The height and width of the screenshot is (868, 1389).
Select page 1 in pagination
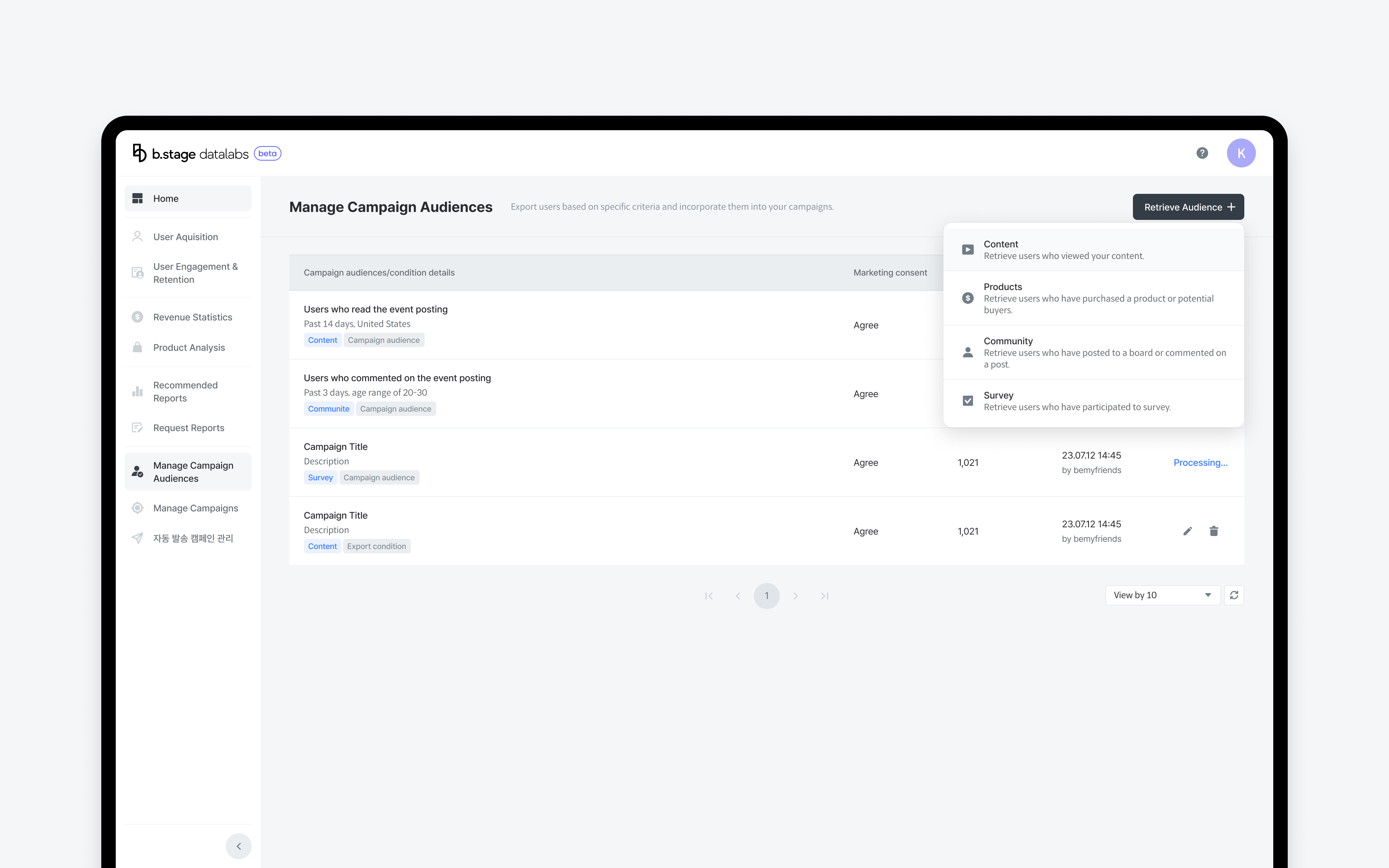(767, 596)
